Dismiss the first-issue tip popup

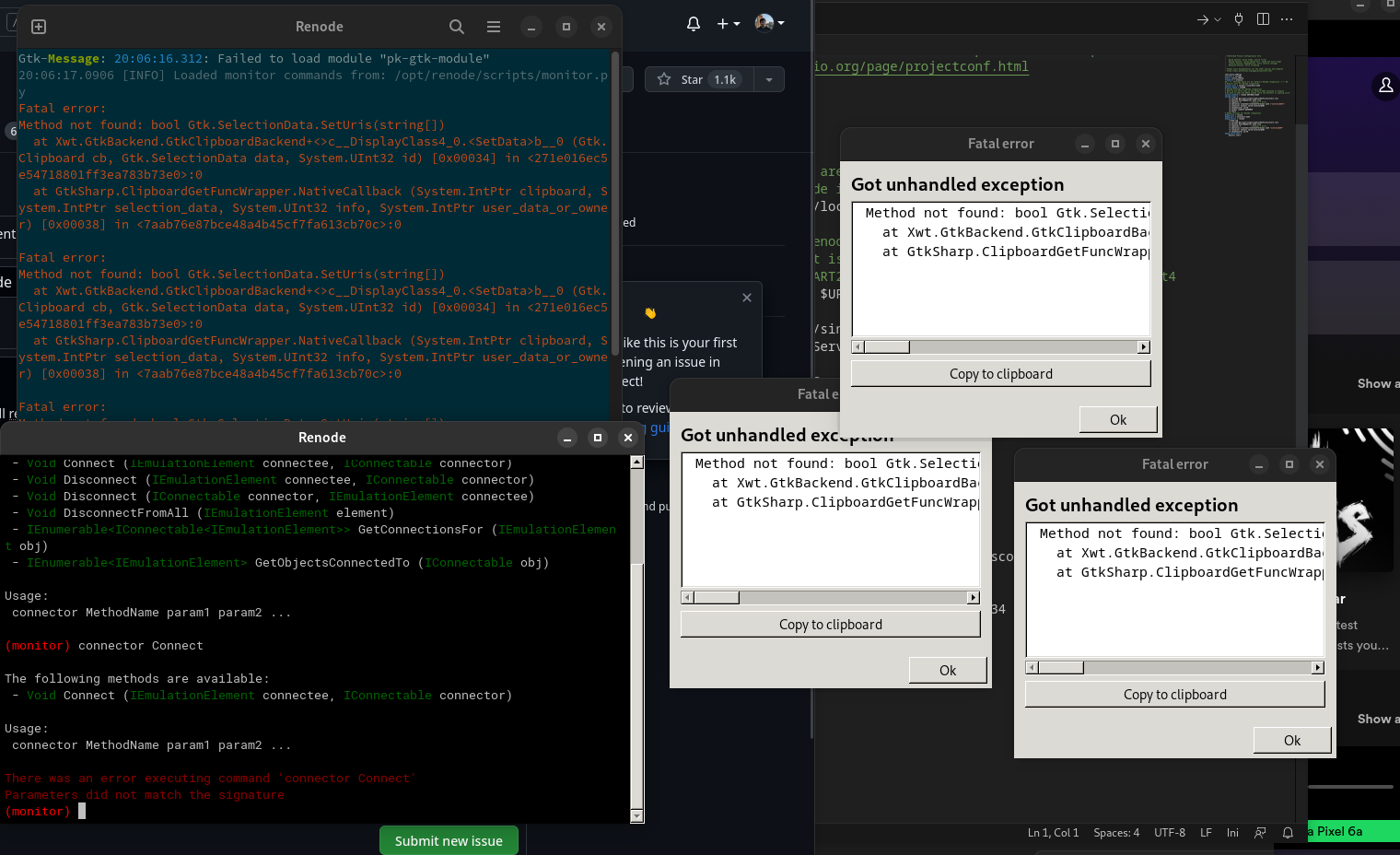(747, 298)
